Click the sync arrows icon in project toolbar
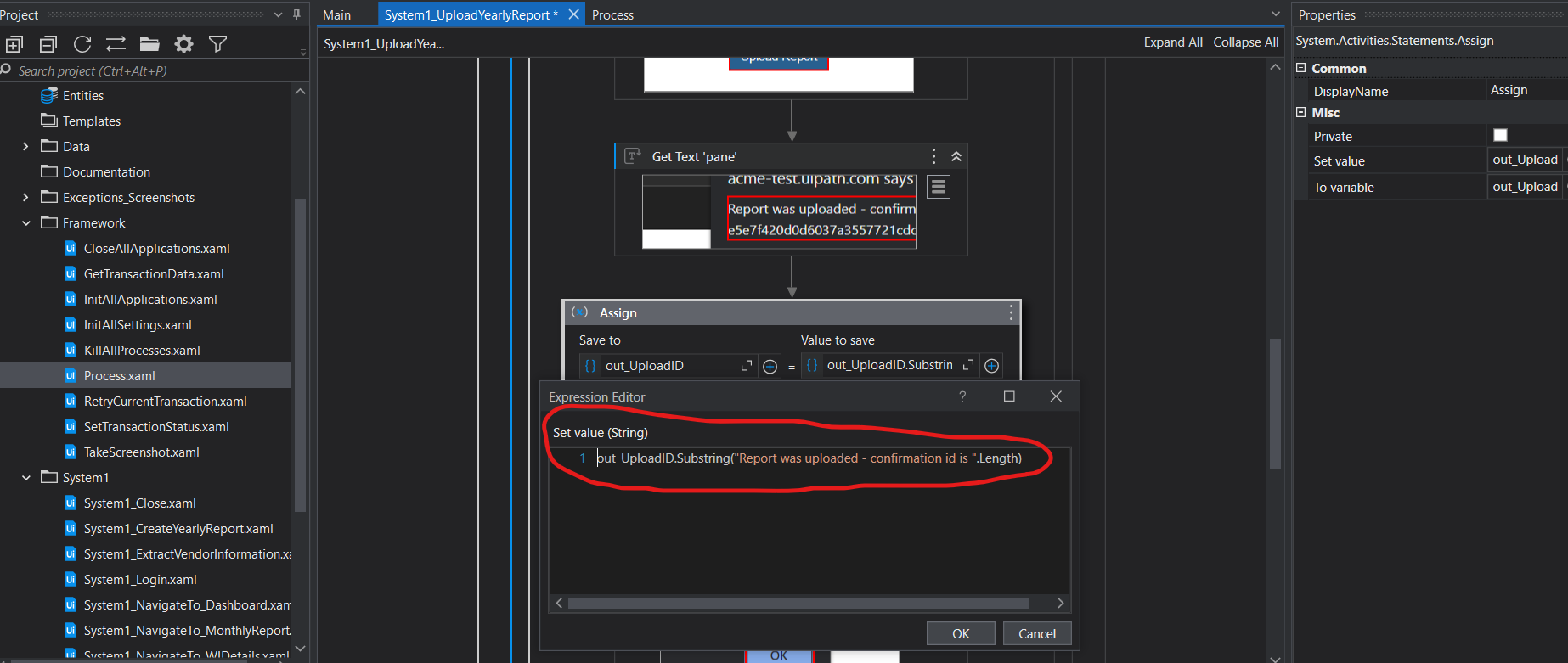This screenshot has width=1568, height=663. pyautogui.click(x=116, y=44)
